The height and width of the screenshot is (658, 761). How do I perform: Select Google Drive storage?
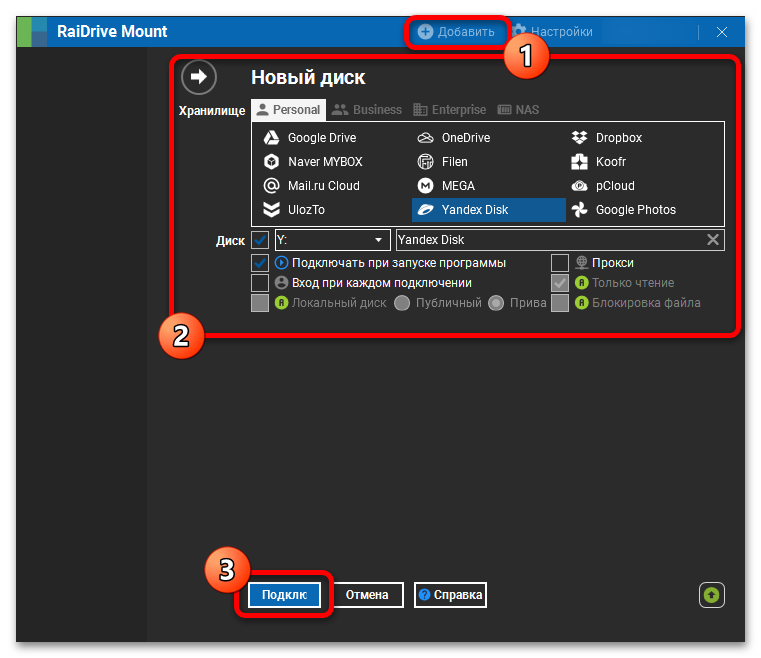tap(310, 138)
